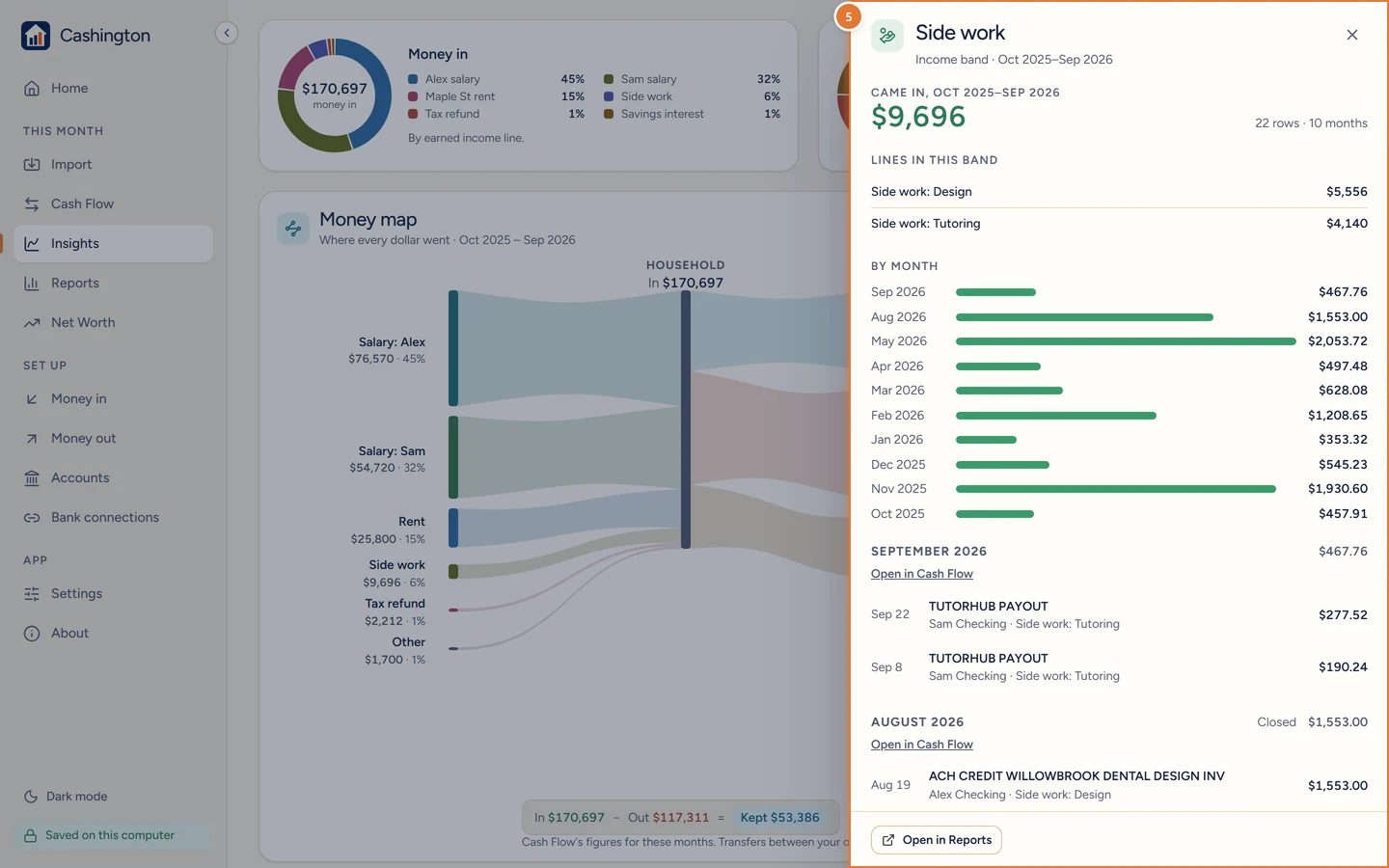This screenshot has width=1389, height=868.
Task: Click the Cashington logo icon
Action: (x=36, y=36)
